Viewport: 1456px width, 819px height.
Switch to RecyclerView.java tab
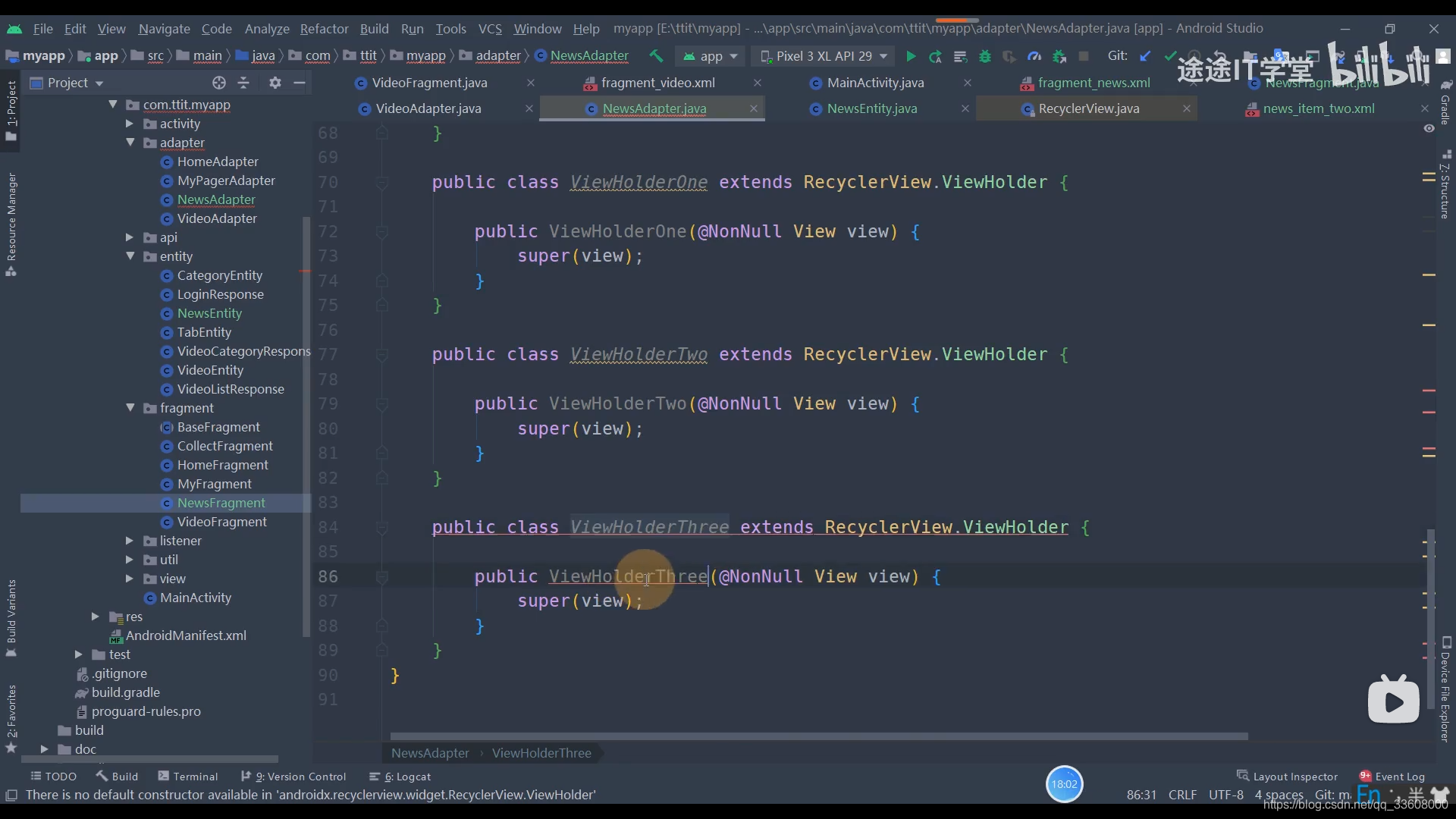point(1088,108)
